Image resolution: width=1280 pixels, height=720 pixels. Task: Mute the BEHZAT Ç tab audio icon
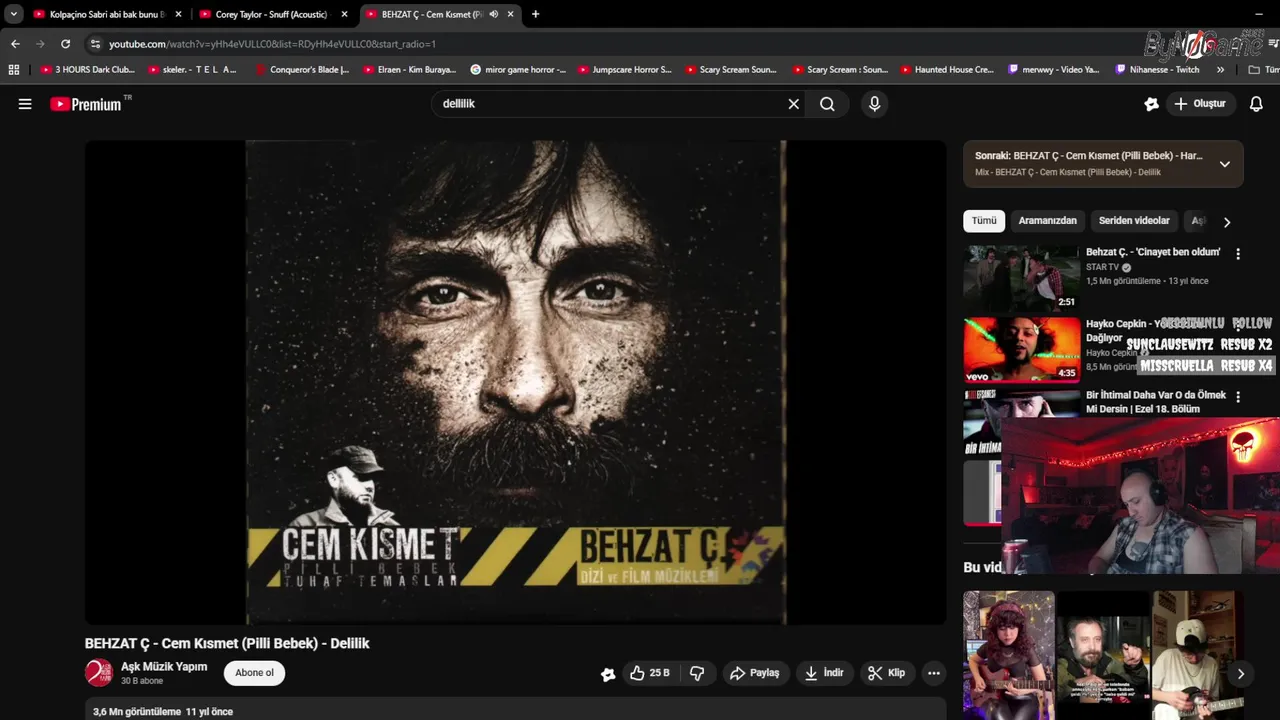(493, 14)
